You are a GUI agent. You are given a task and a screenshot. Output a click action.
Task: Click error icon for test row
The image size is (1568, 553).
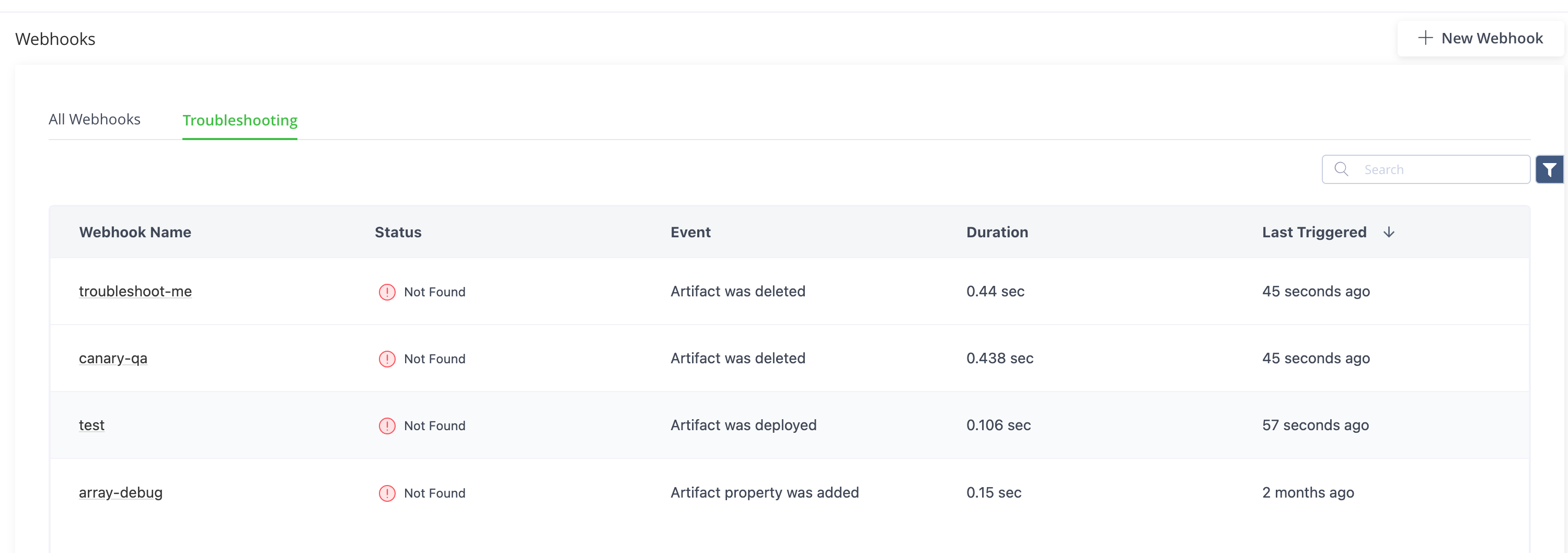(x=387, y=427)
